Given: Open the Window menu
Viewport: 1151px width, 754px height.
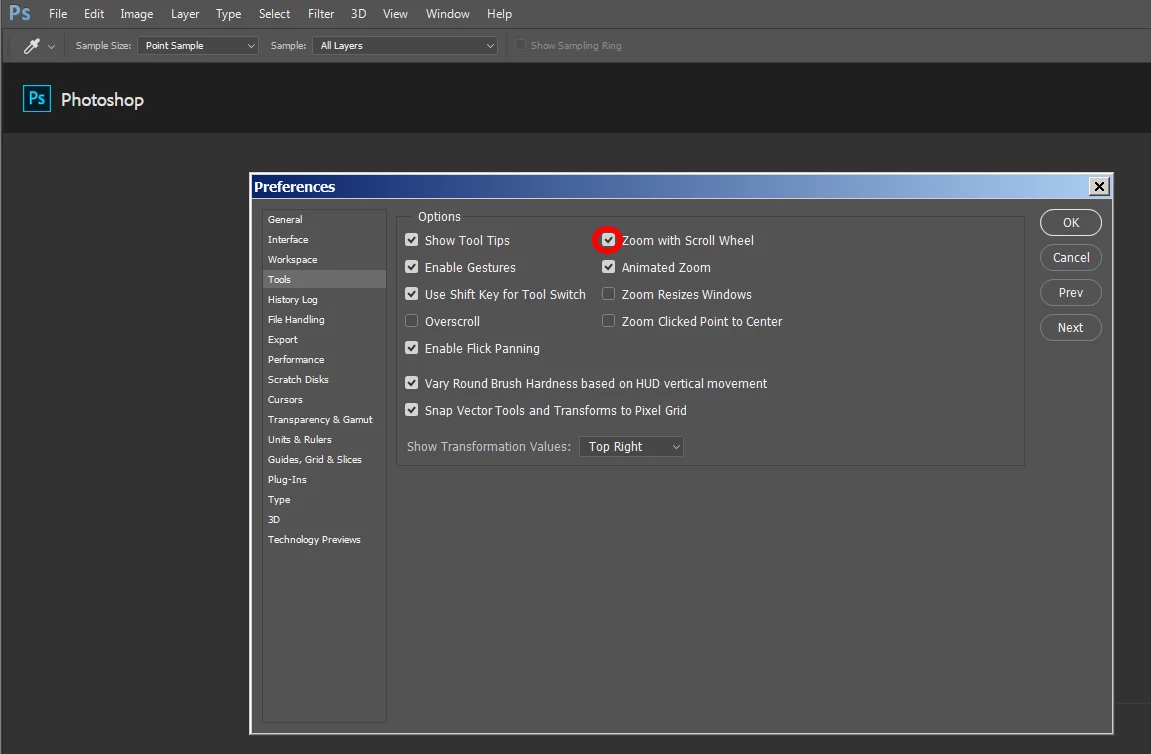Looking at the screenshot, I should click(x=448, y=13).
